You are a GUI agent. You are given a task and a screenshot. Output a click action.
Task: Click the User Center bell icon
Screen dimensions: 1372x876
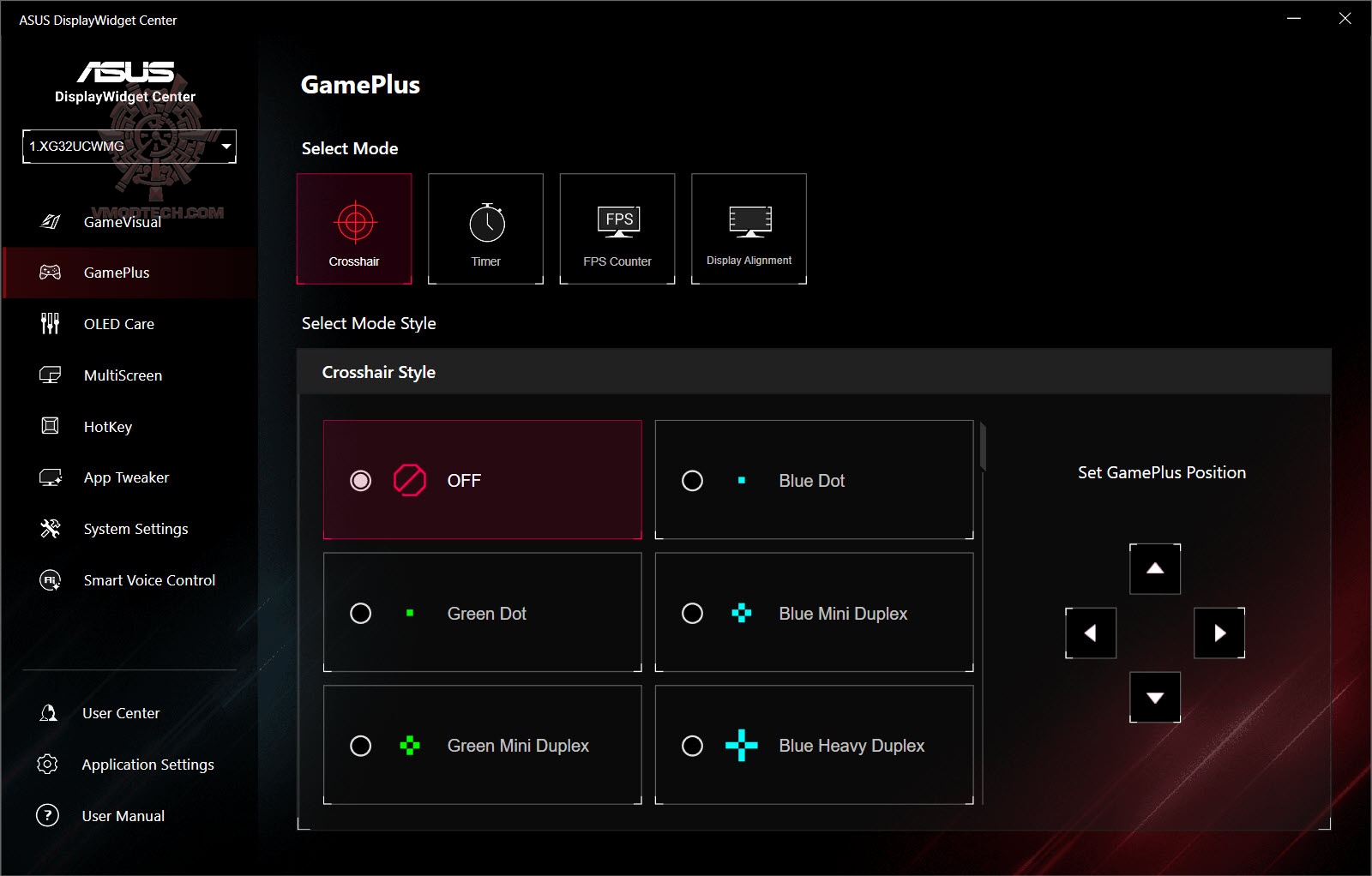point(49,713)
